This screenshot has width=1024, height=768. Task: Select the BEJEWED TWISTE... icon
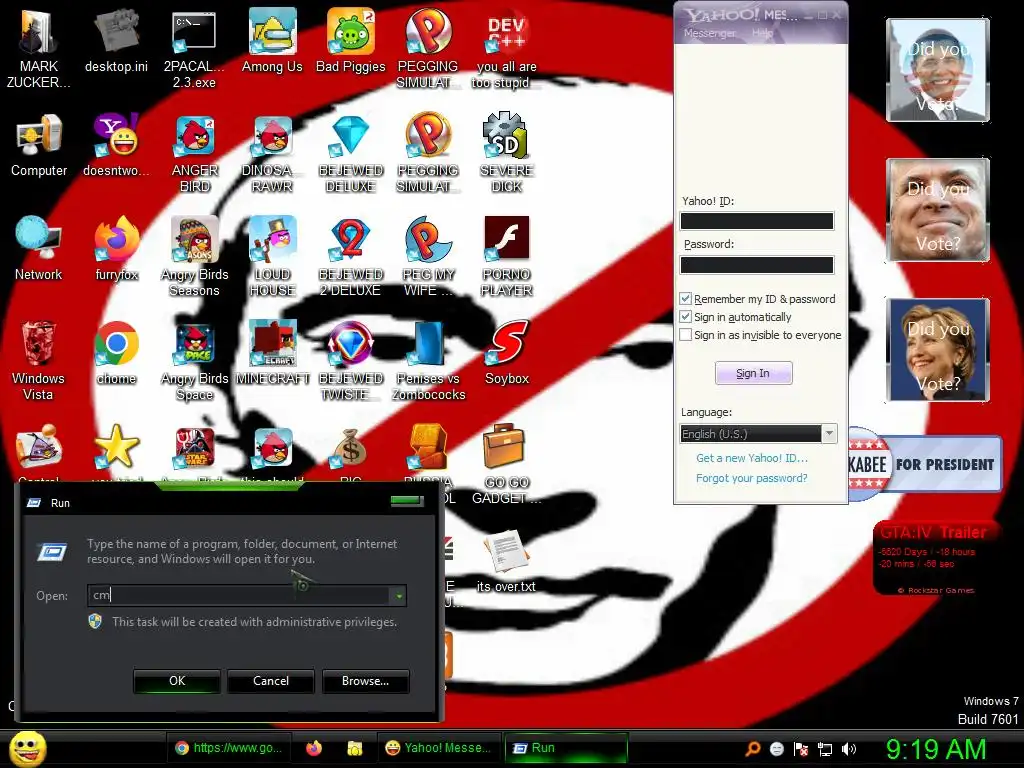click(x=351, y=361)
